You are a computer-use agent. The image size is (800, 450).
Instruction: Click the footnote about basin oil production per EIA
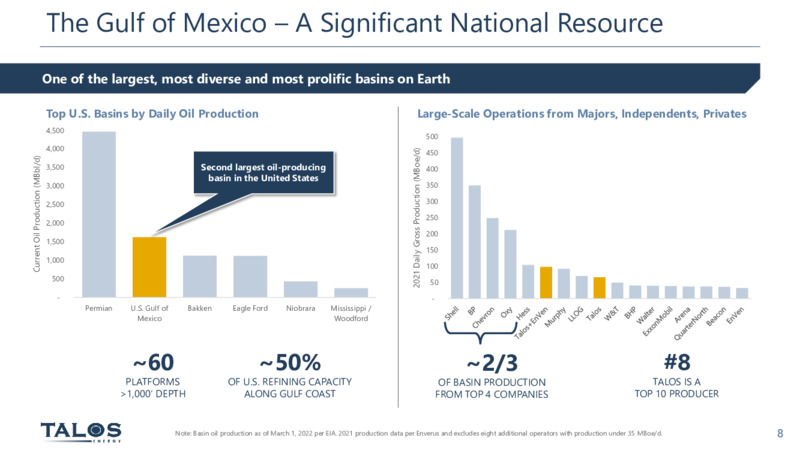(418, 433)
